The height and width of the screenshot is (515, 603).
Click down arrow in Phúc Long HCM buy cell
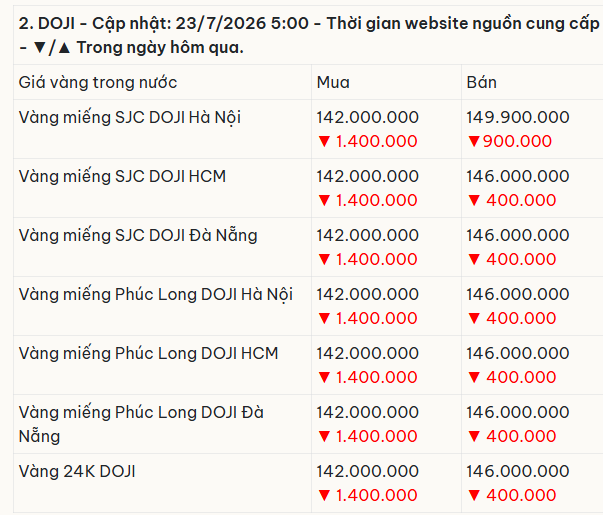(324, 377)
